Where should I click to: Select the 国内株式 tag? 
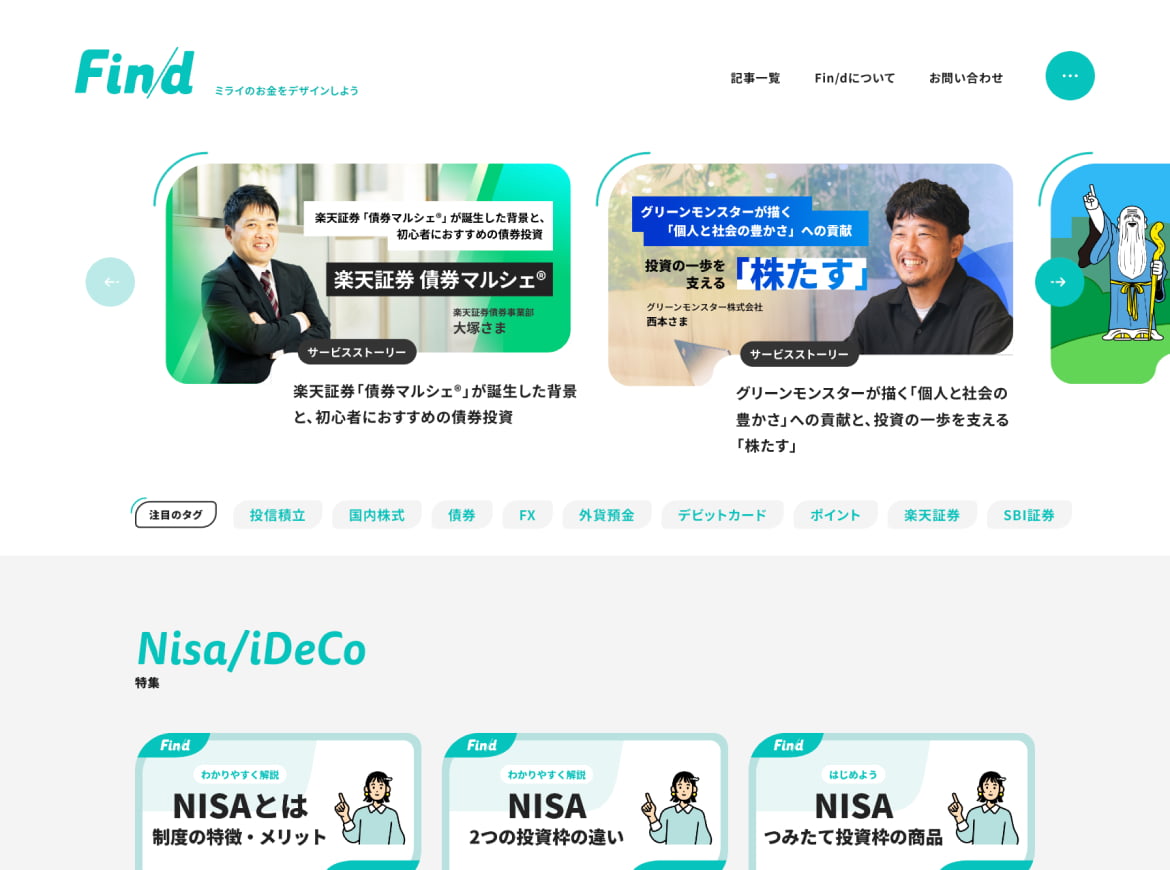(376, 515)
